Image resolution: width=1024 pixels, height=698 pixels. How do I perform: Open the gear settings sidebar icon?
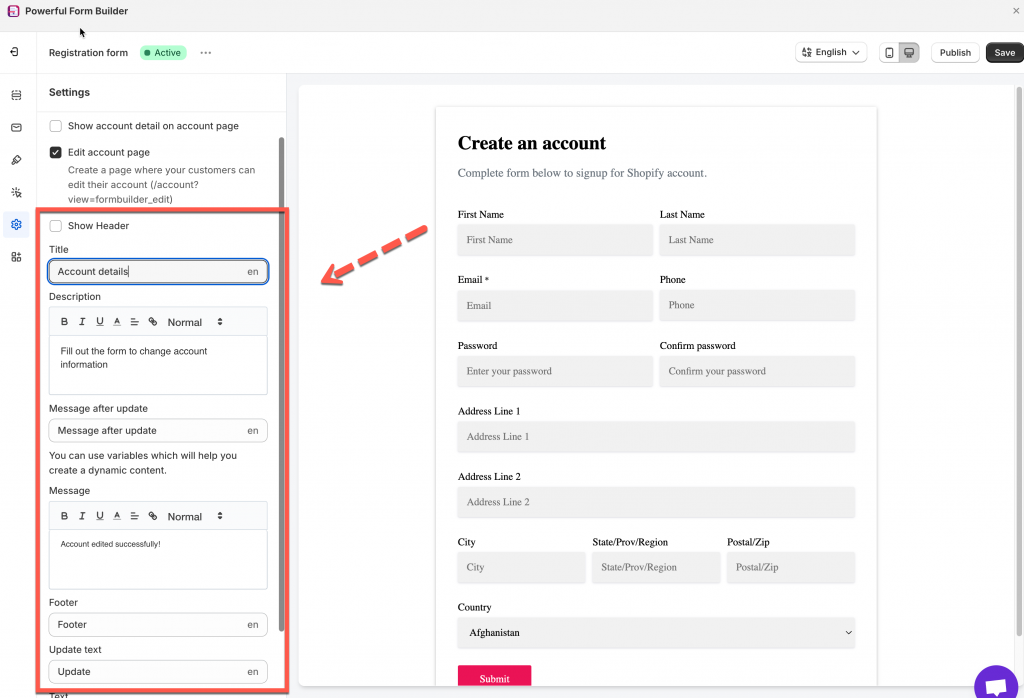tap(16, 225)
